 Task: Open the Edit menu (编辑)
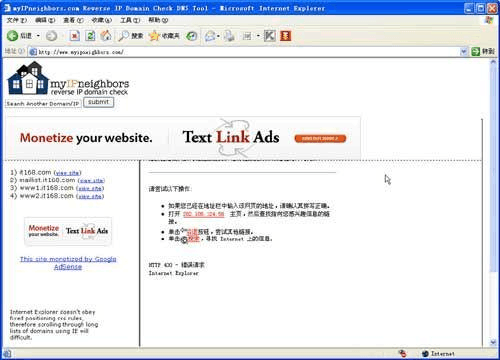pos(45,20)
